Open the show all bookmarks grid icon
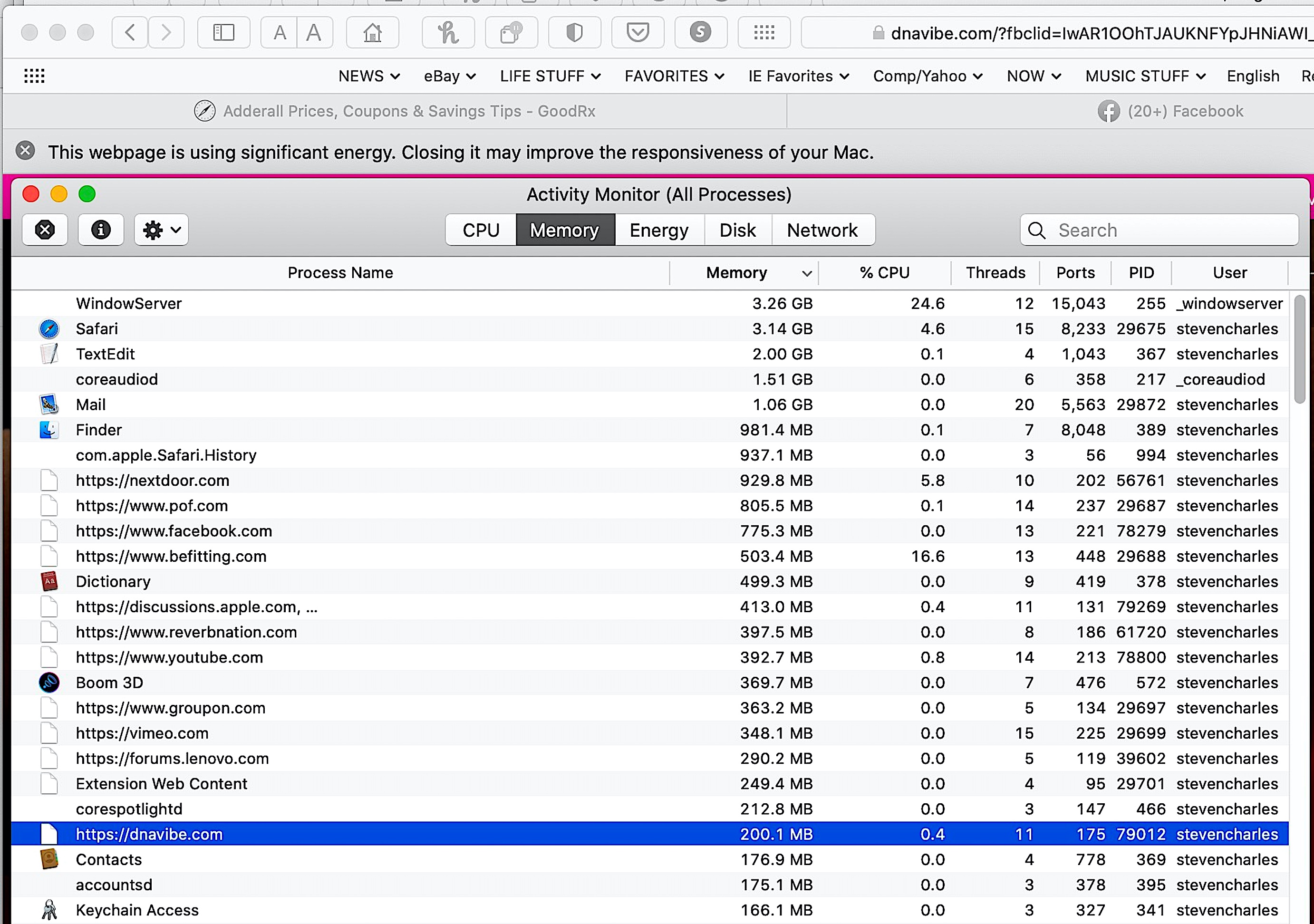The width and height of the screenshot is (1314, 924). point(34,76)
